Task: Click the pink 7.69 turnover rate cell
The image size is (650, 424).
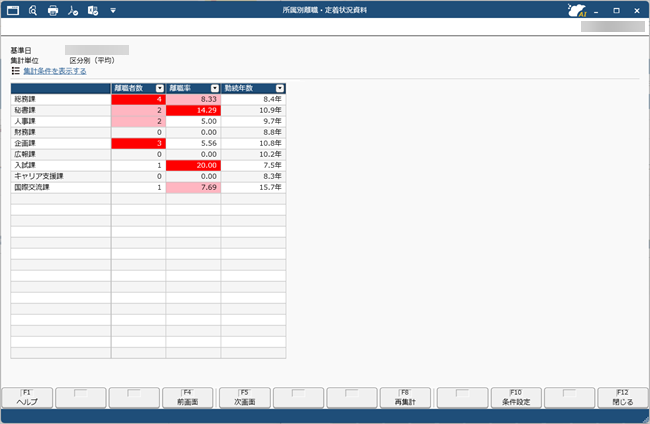Action: click(x=193, y=187)
